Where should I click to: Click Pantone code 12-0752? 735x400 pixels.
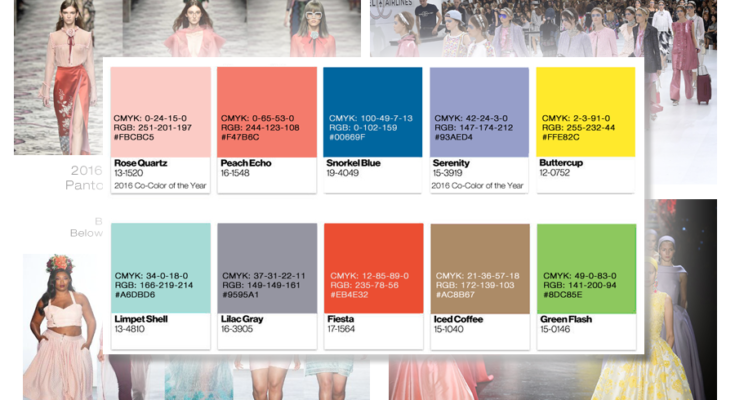click(555, 173)
